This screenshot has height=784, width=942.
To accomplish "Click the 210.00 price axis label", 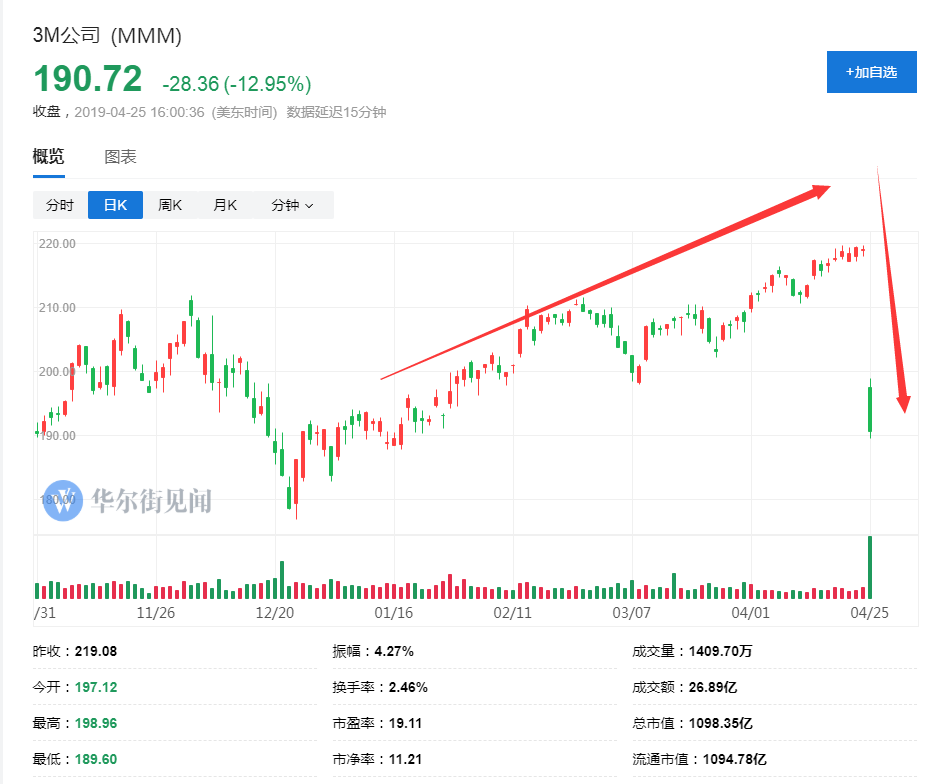I will 57,308.
